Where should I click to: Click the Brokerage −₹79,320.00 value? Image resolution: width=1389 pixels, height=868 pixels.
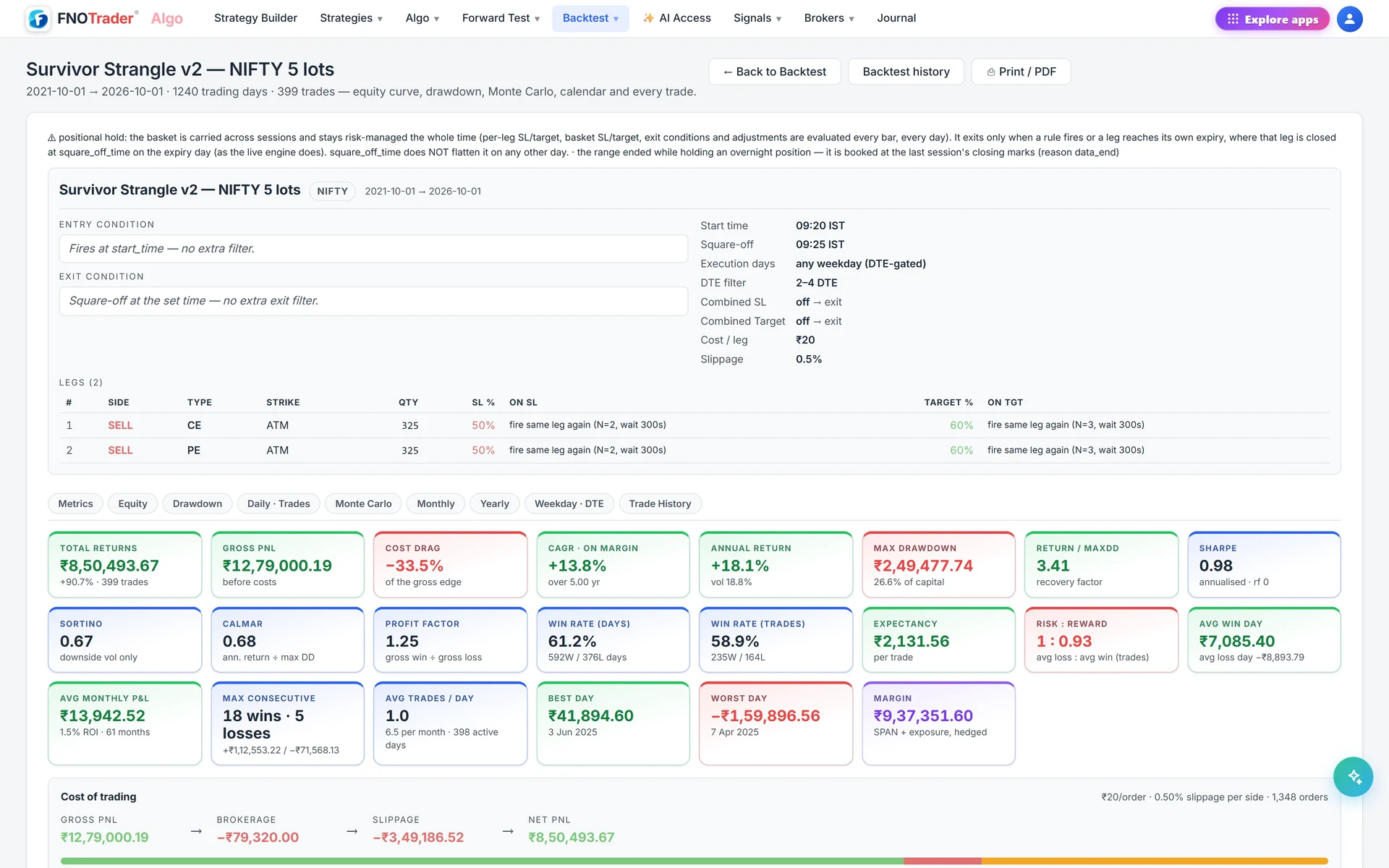[258, 837]
